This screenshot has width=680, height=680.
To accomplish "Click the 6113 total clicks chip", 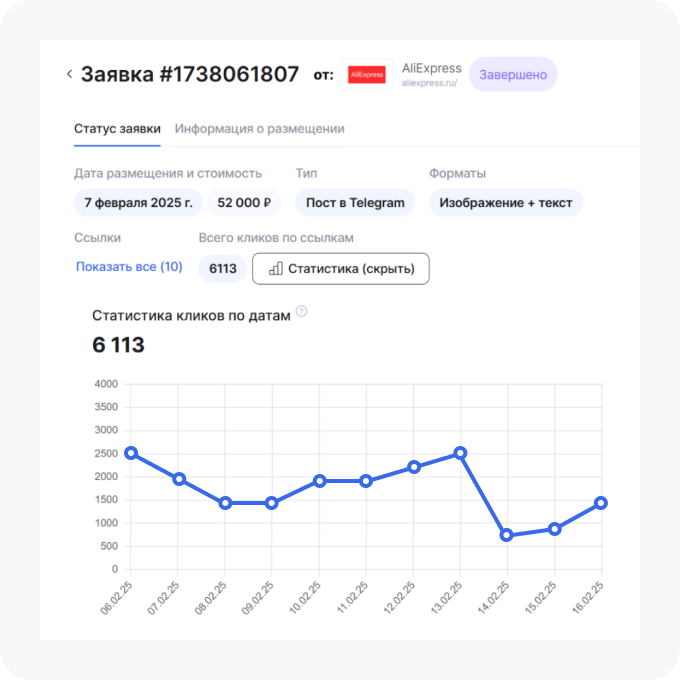I will point(223,268).
